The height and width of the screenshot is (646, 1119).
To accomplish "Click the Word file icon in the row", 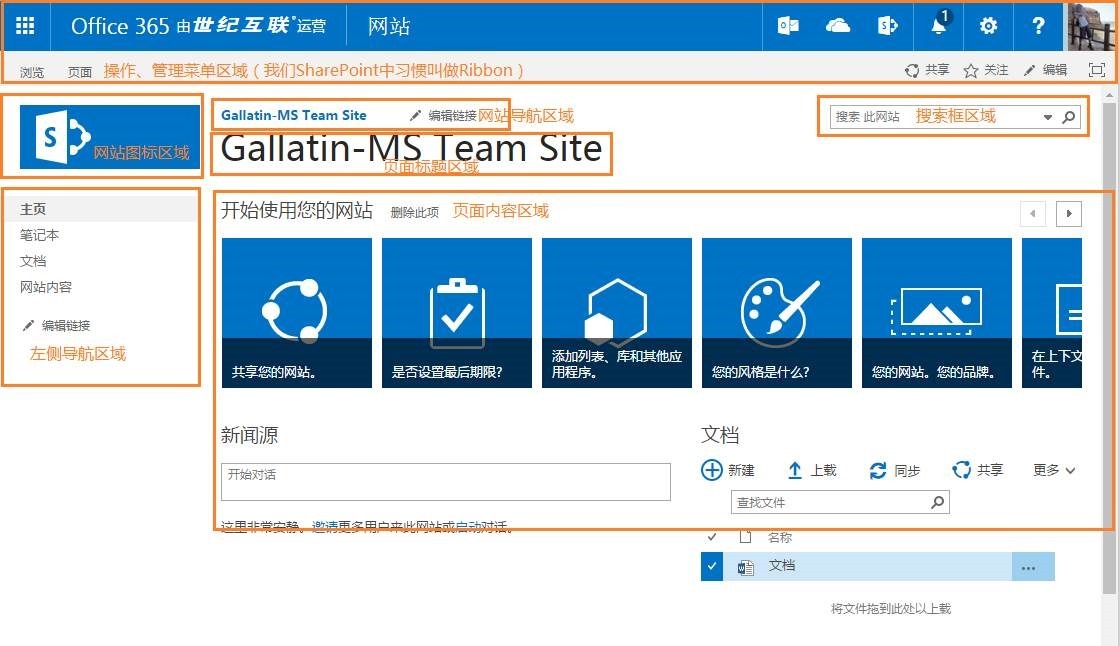I will [746, 567].
